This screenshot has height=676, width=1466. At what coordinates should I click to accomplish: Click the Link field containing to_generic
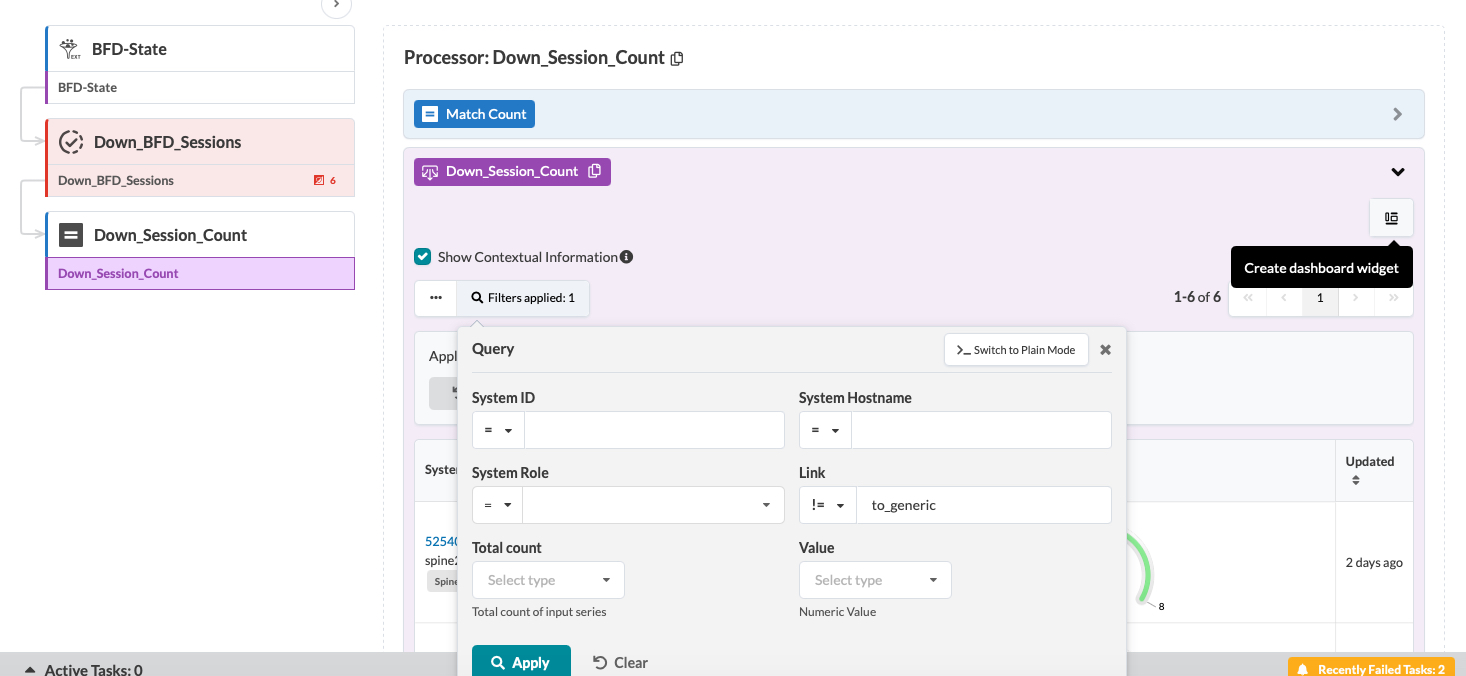[x=984, y=505]
